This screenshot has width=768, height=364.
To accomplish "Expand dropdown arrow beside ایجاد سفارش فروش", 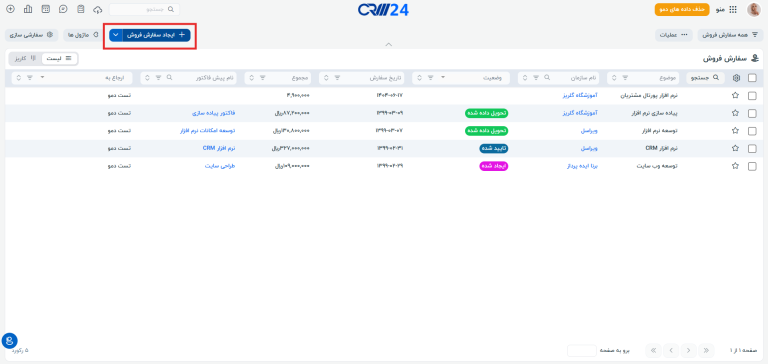I will [116, 35].
